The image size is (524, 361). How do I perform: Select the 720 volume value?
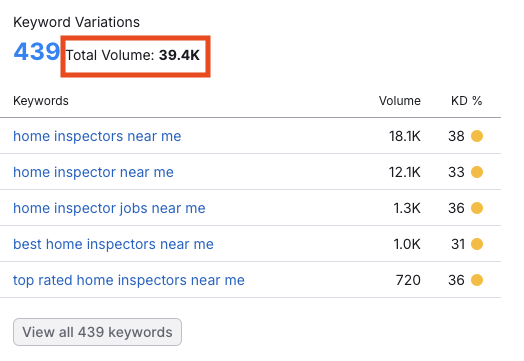click(x=408, y=280)
